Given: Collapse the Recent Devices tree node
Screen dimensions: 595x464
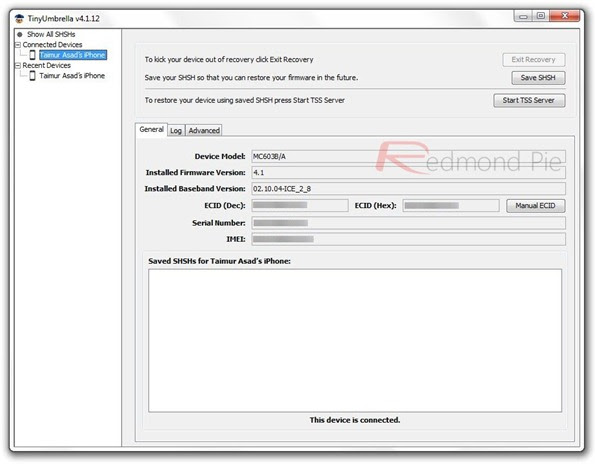Looking at the screenshot, I should [17, 66].
